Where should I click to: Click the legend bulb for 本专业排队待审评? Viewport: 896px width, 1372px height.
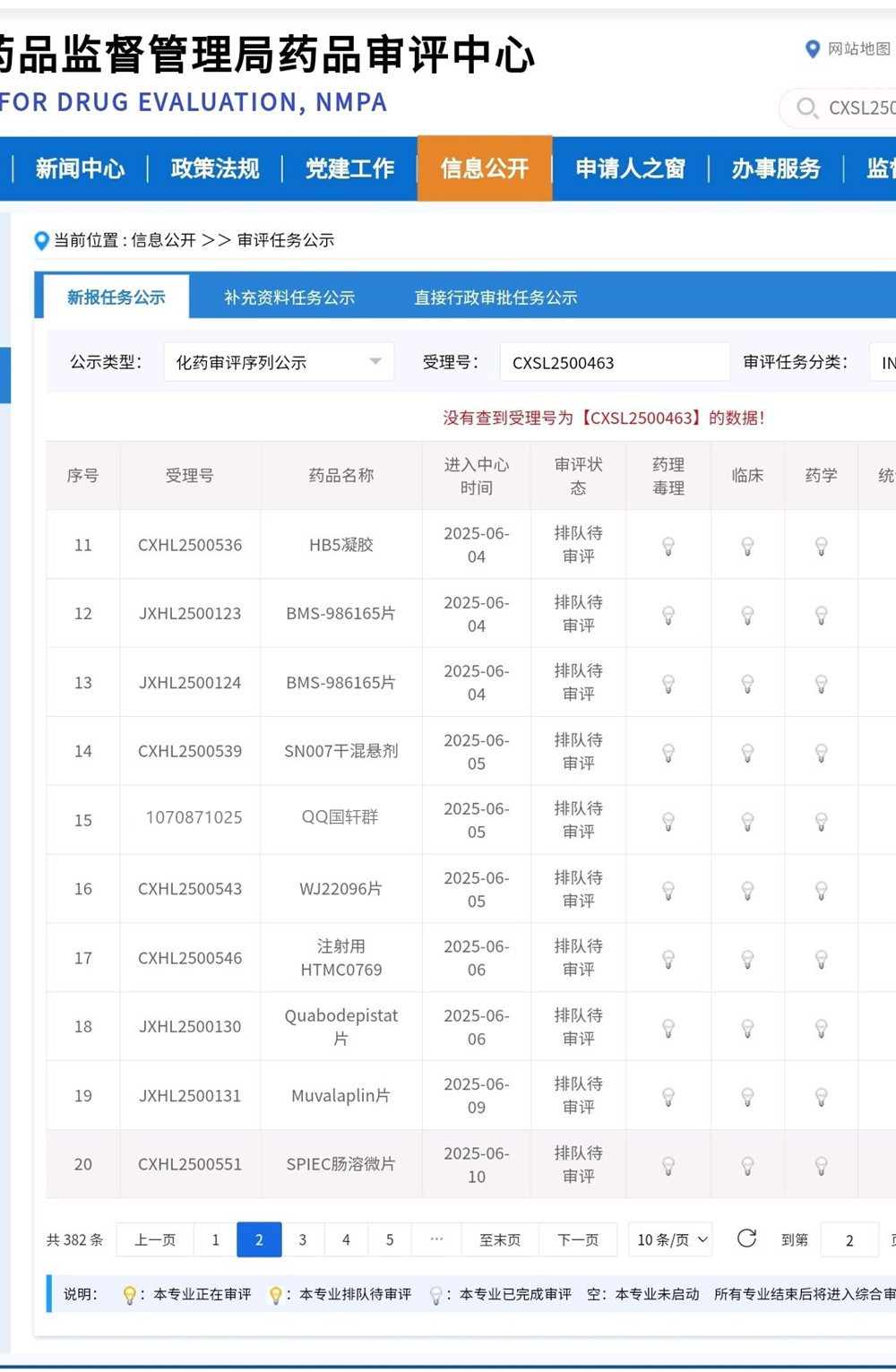(x=275, y=1295)
